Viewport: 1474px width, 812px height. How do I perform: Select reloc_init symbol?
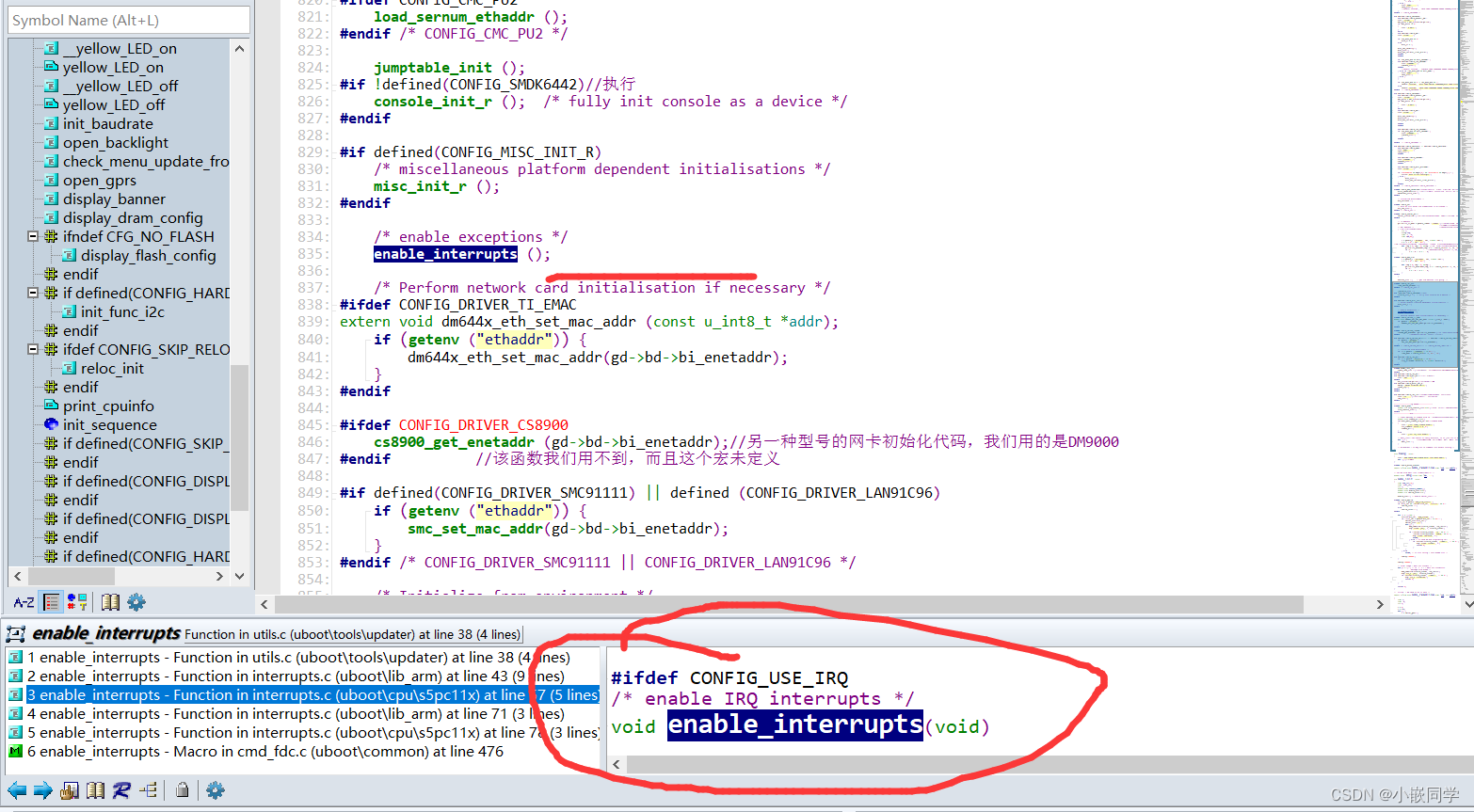point(112,369)
